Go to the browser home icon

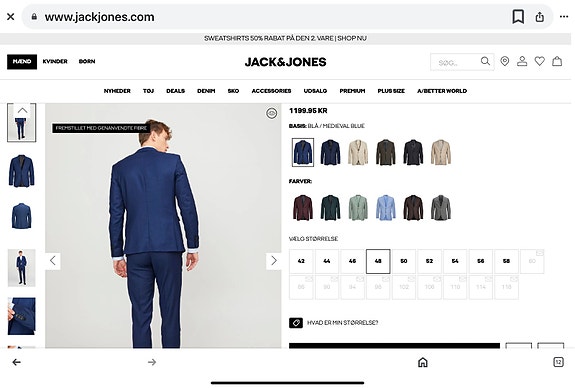point(423,362)
